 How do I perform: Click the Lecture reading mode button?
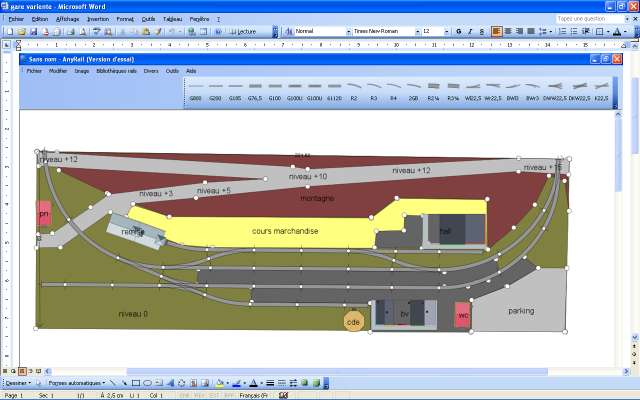pyautogui.click(x=243, y=31)
